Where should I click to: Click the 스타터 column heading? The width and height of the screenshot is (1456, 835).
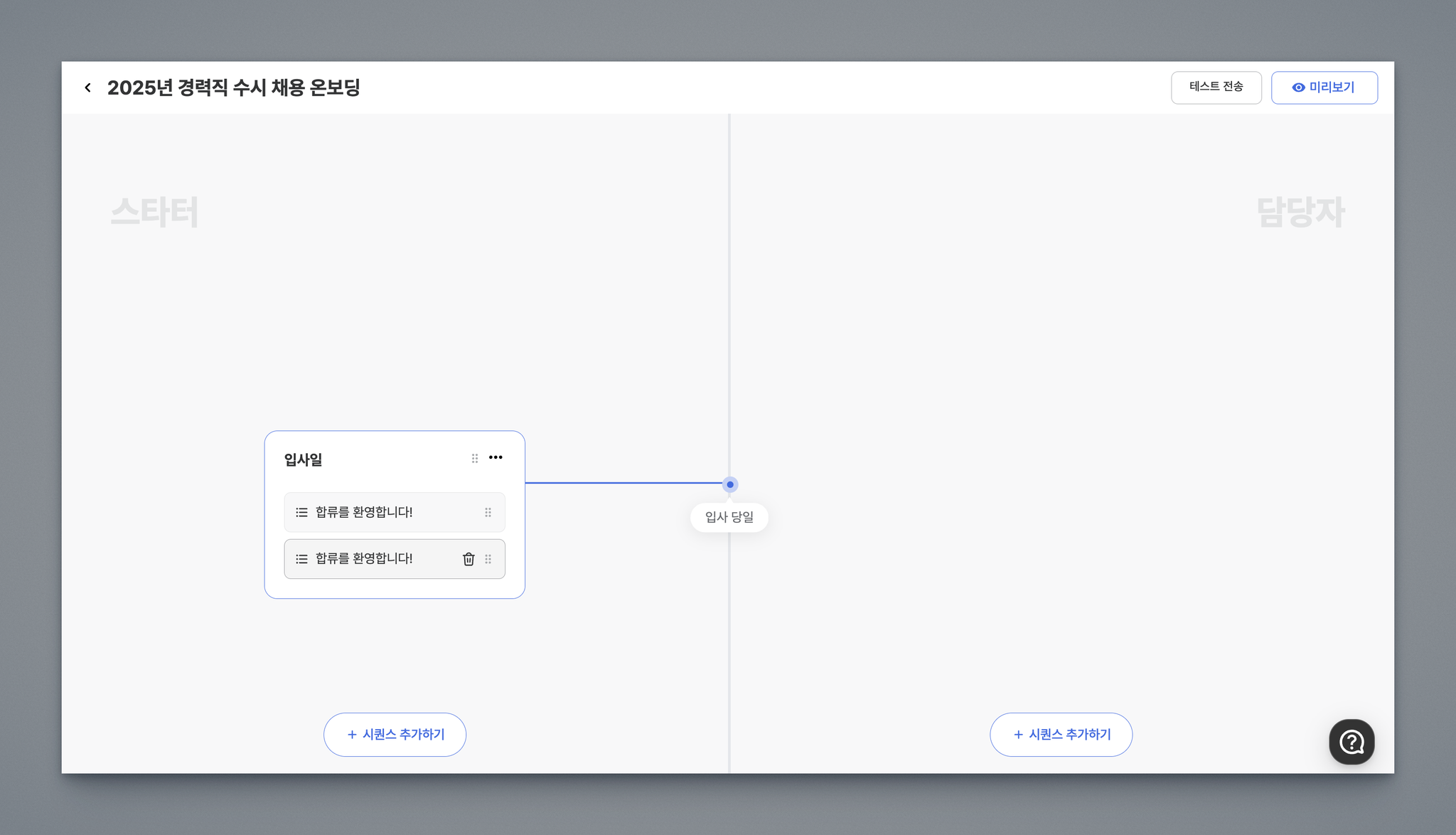pos(154,212)
